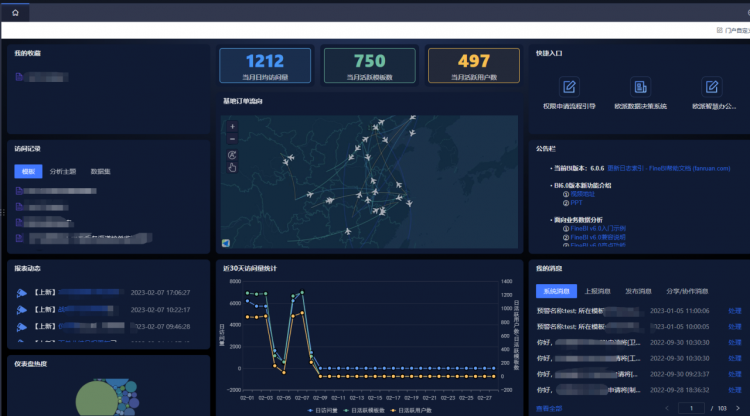Click the map logo icon in map corner

point(226,243)
